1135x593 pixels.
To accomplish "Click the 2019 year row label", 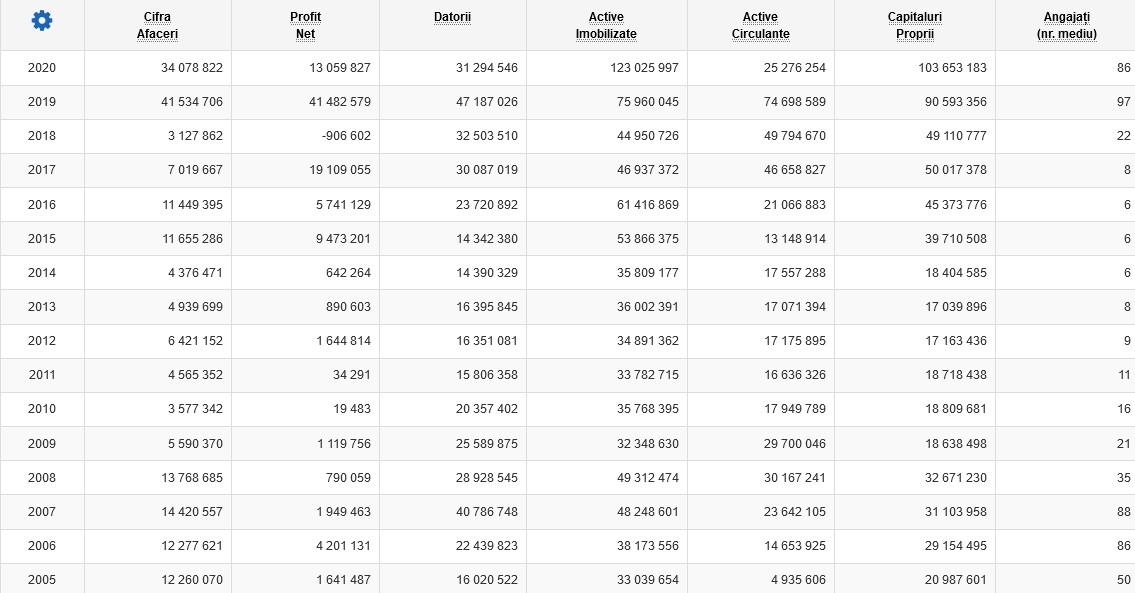I will tap(42, 101).
